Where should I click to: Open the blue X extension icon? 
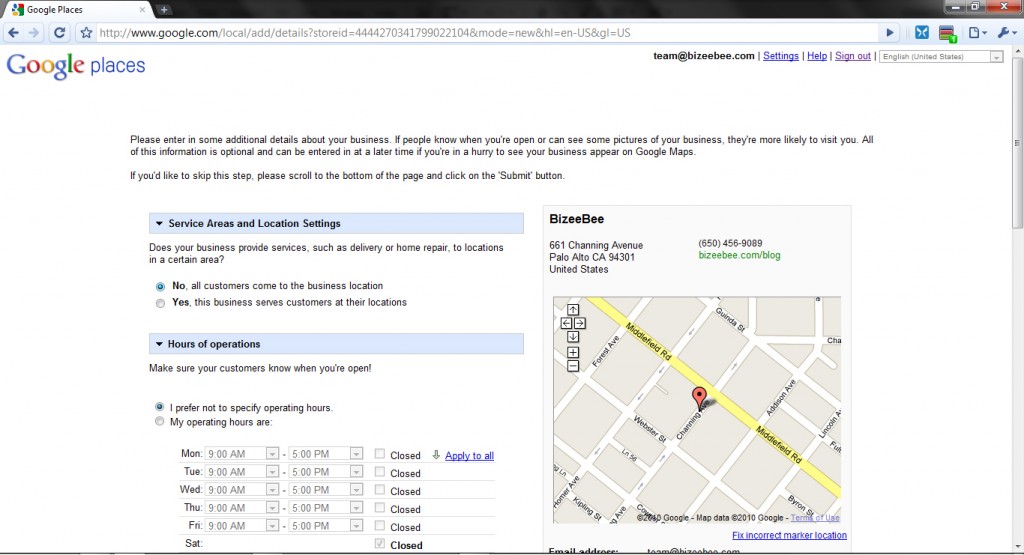click(x=921, y=33)
